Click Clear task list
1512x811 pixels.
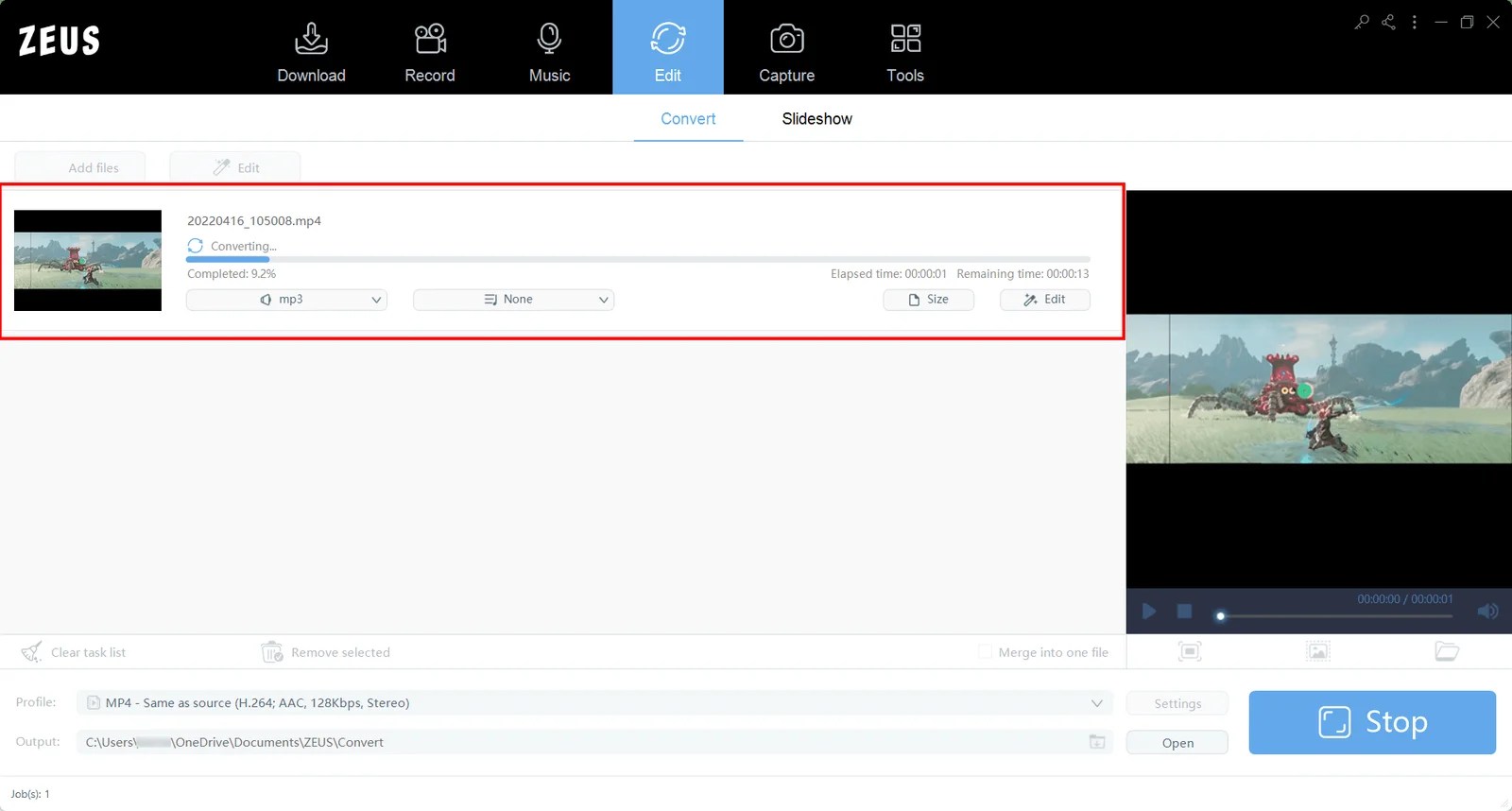tap(74, 652)
